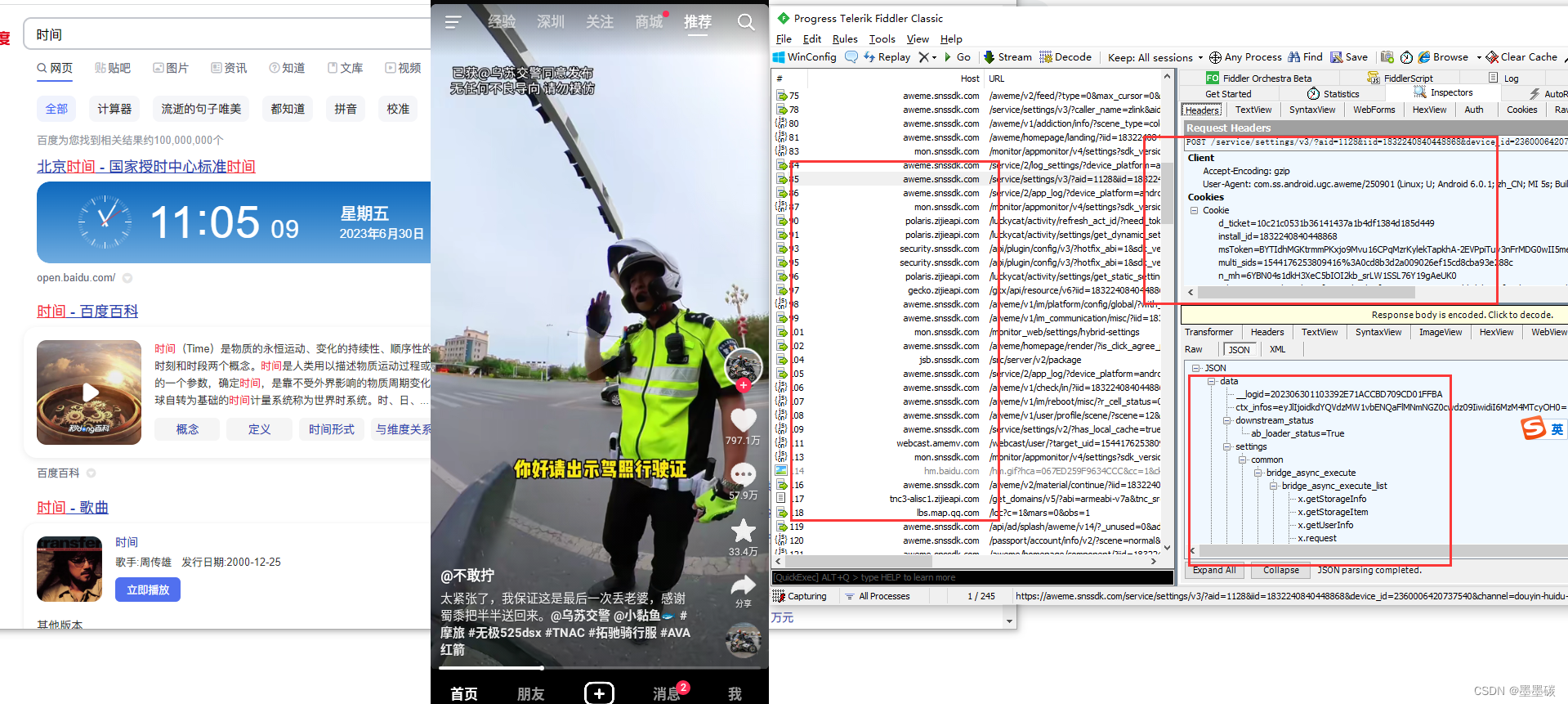The height and width of the screenshot is (704, 1568).
Task: Open the 消息 messages tab in Douyin
Action: tap(667, 693)
